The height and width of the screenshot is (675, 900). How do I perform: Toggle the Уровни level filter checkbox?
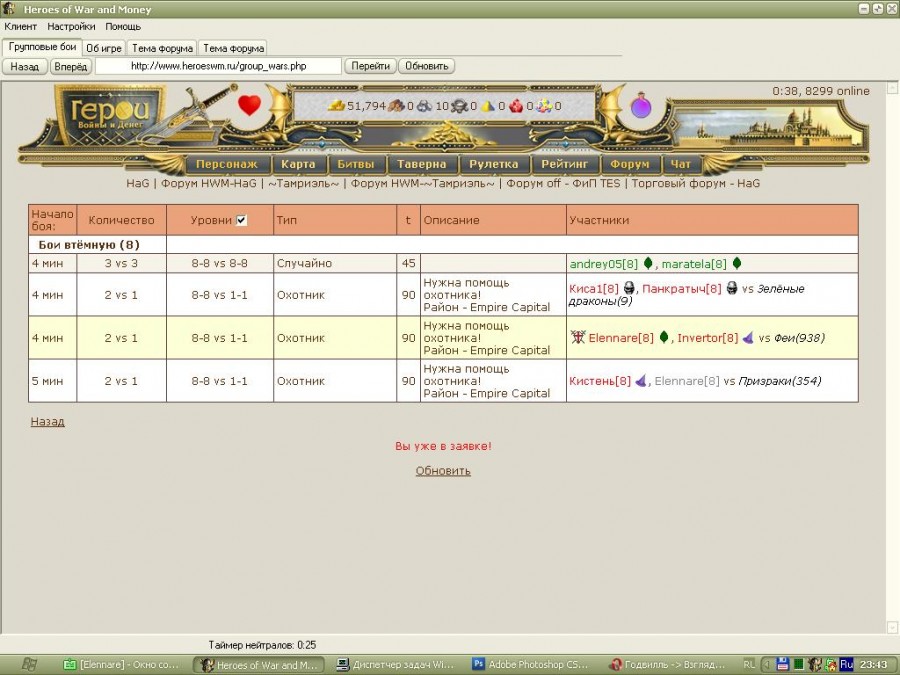(242, 220)
